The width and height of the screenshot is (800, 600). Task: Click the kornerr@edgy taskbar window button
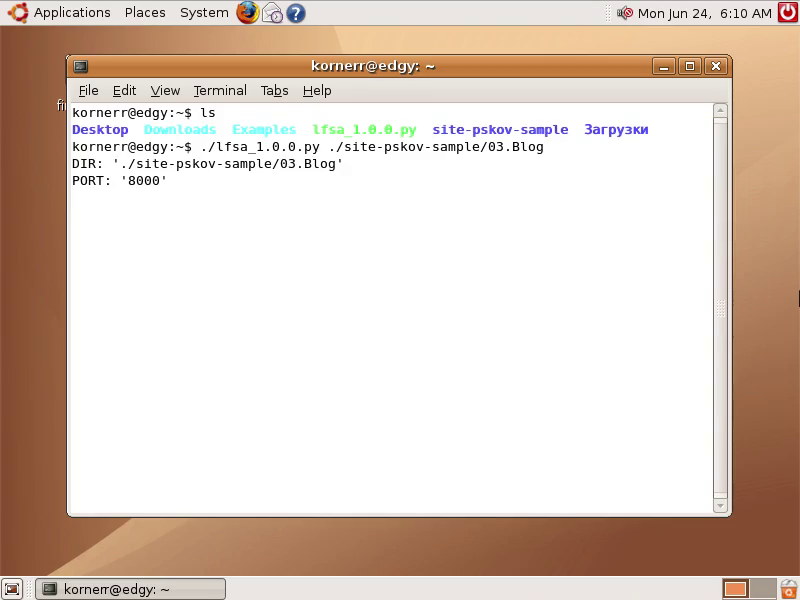pyautogui.click(x=130, y=589)
